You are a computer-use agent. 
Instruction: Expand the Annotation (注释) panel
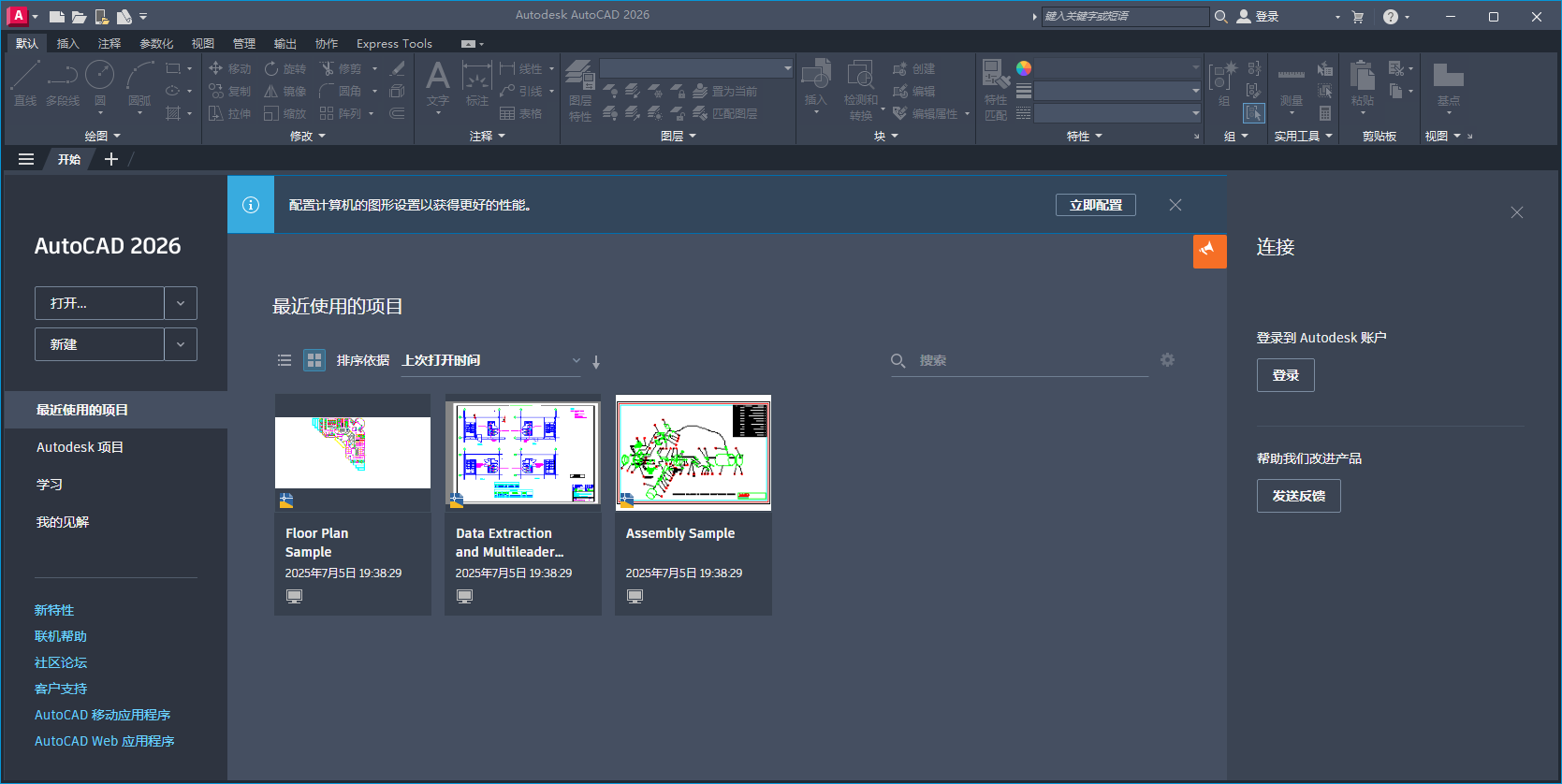(488, 137)
